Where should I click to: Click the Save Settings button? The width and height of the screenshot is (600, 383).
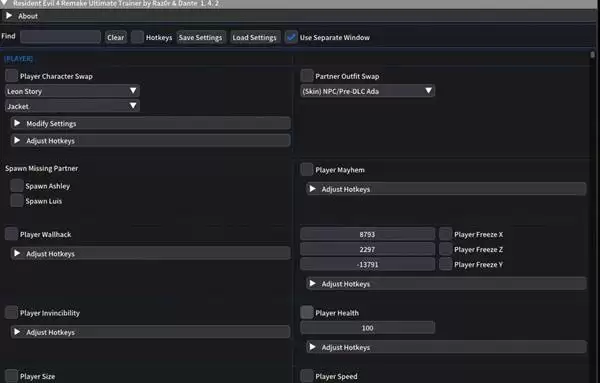tap(201, 37)
